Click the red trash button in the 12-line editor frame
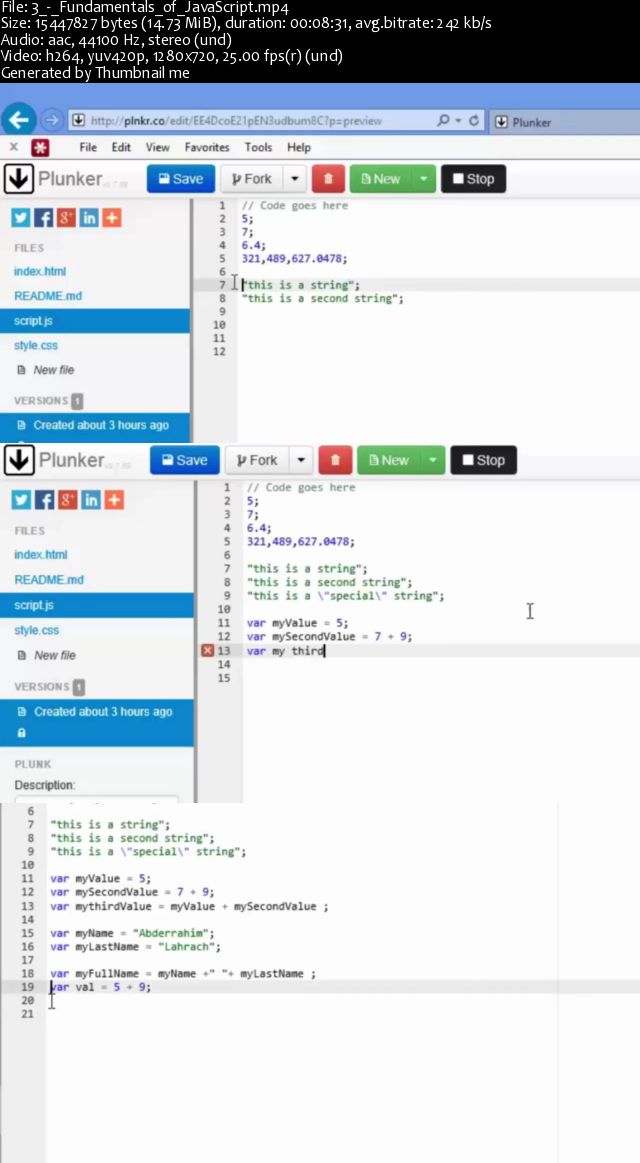The image size is (640, 1163). pos(329,179)
